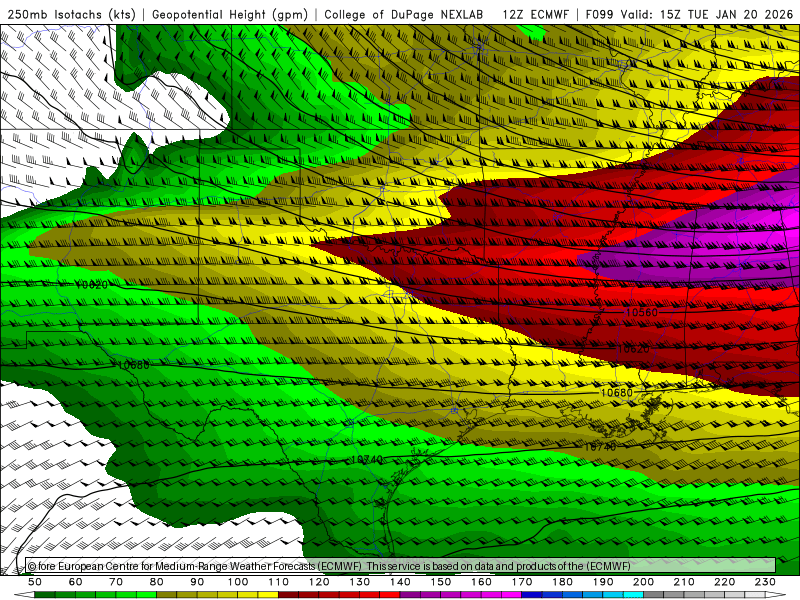Click the 140 knot color scale label

tap(400, 582)
